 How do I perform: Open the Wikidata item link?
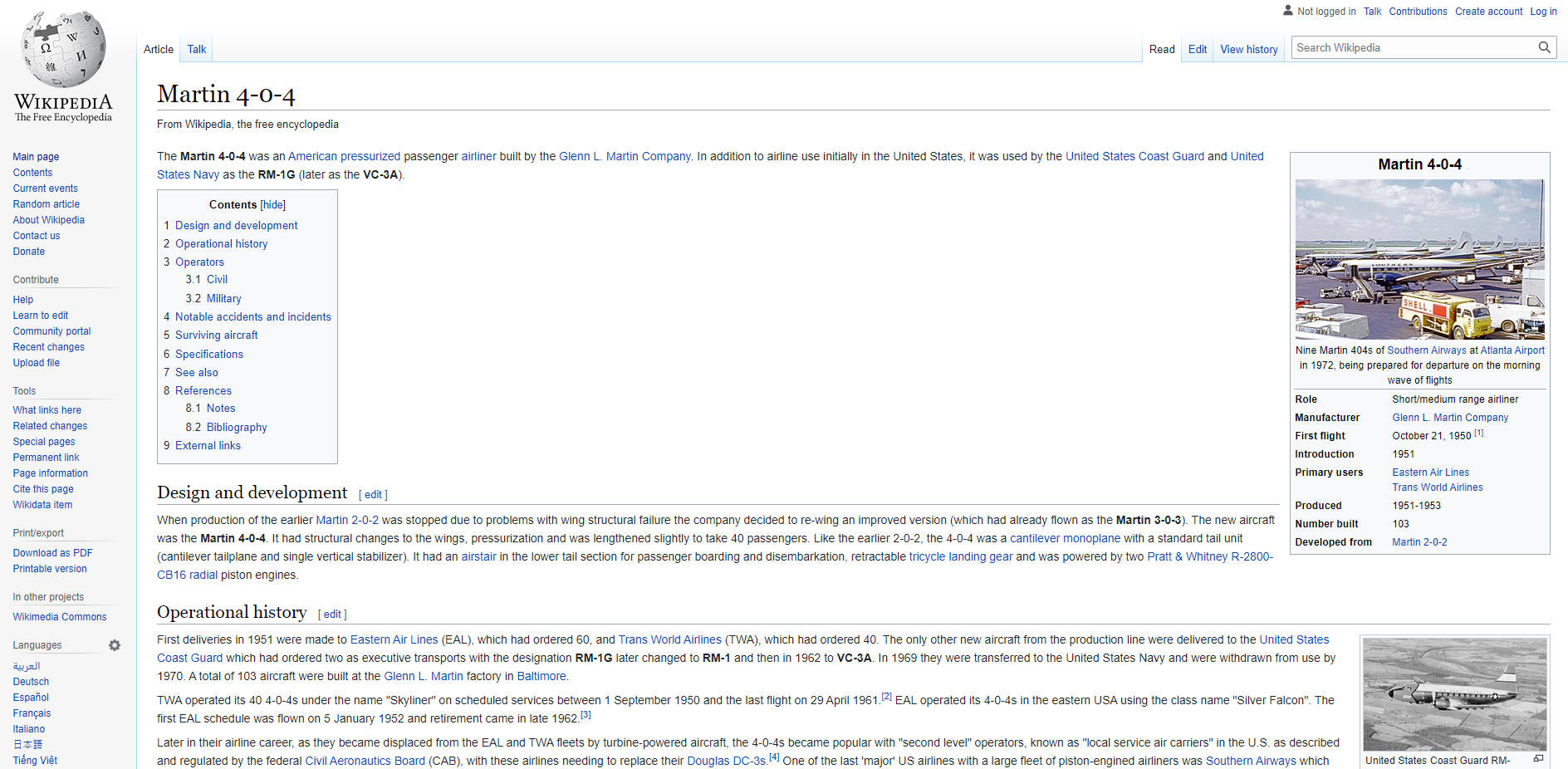coord(42,505)
